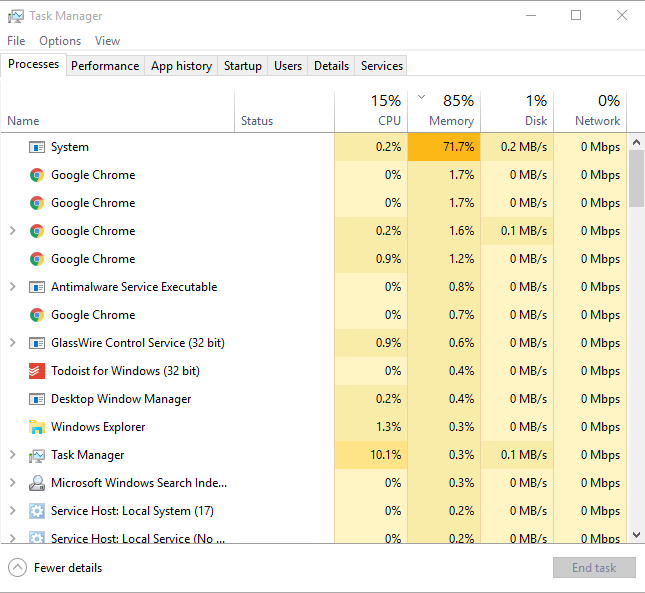Collapse view with Fewer details arrow
Screen dimensions: 645x593
17,568
